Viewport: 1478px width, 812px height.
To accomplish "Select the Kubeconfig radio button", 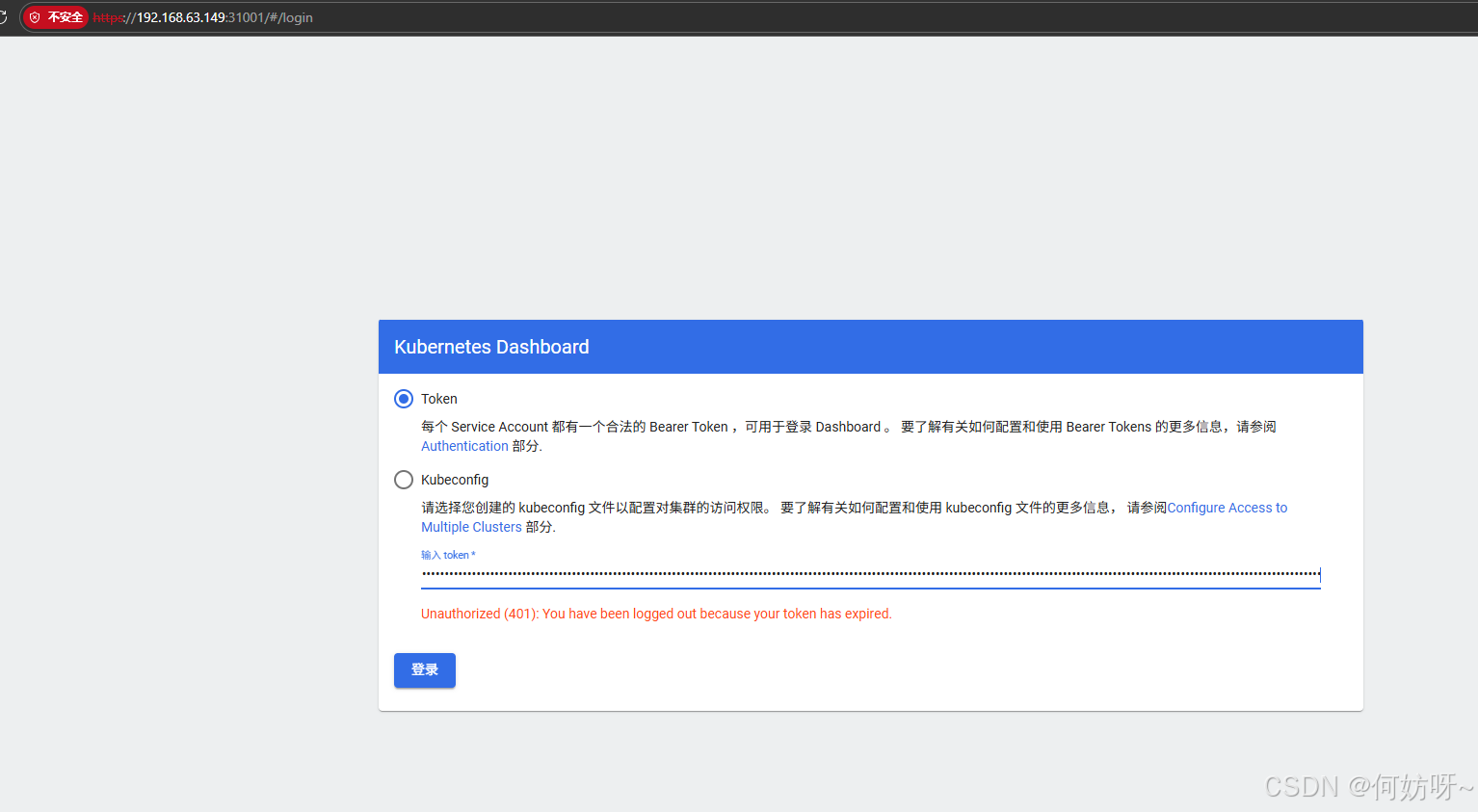I will click(x=404, y=480).
